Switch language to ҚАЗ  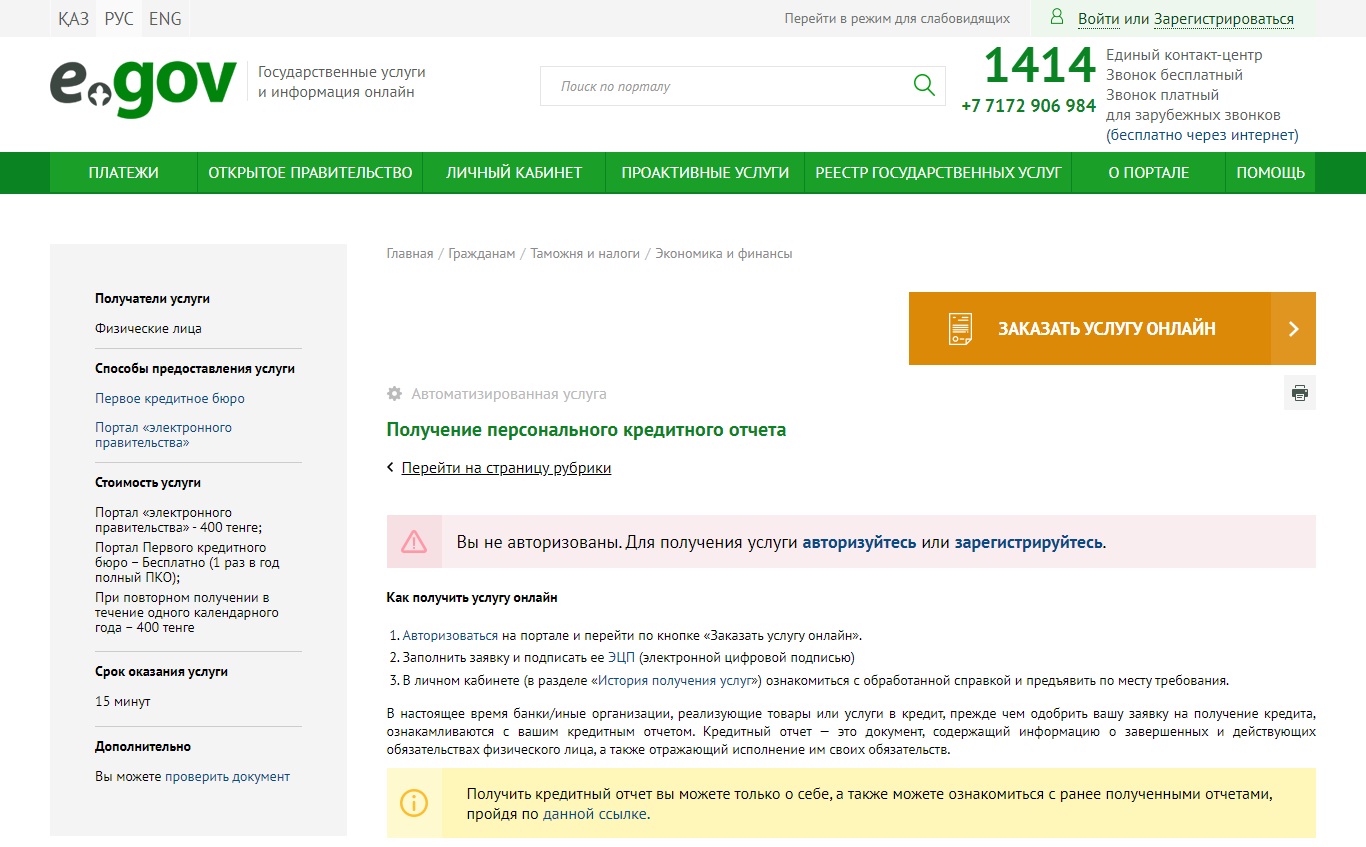(x=73, y=19)
